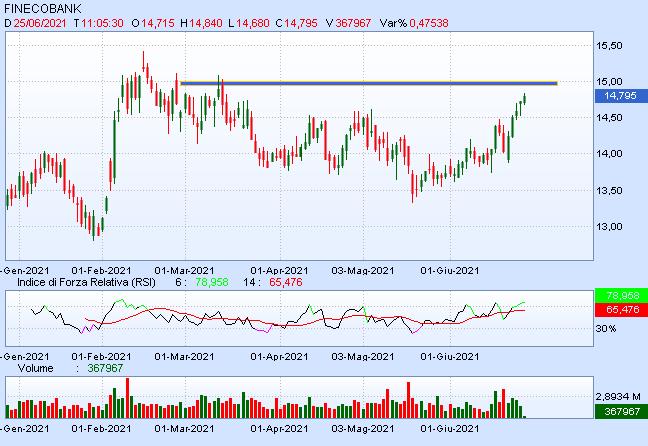
Task: Click 01-Mar-2021 on the price chart axis
Action: (184, 271)
